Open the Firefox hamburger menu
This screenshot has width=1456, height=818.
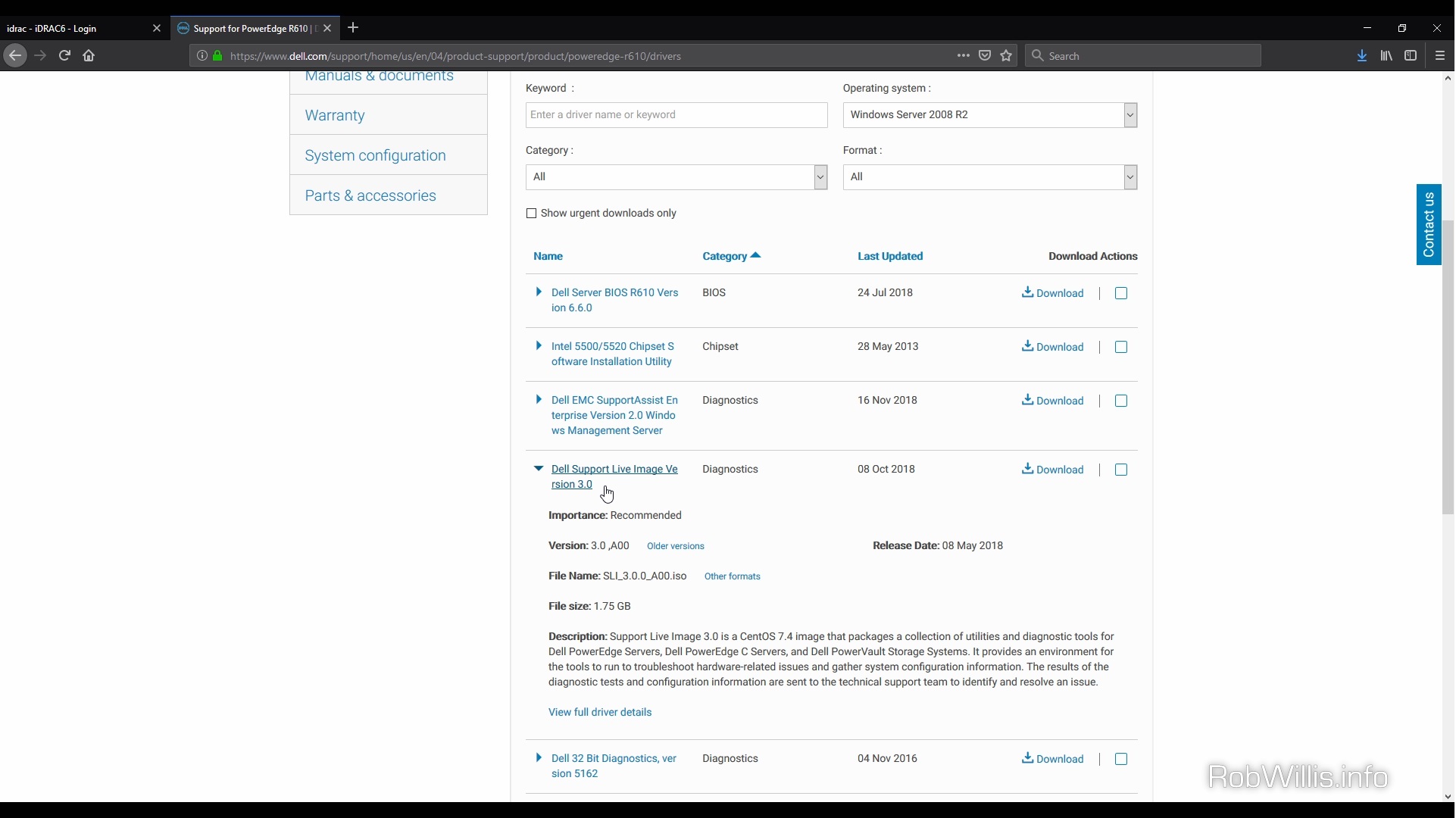click(1441, 56)
